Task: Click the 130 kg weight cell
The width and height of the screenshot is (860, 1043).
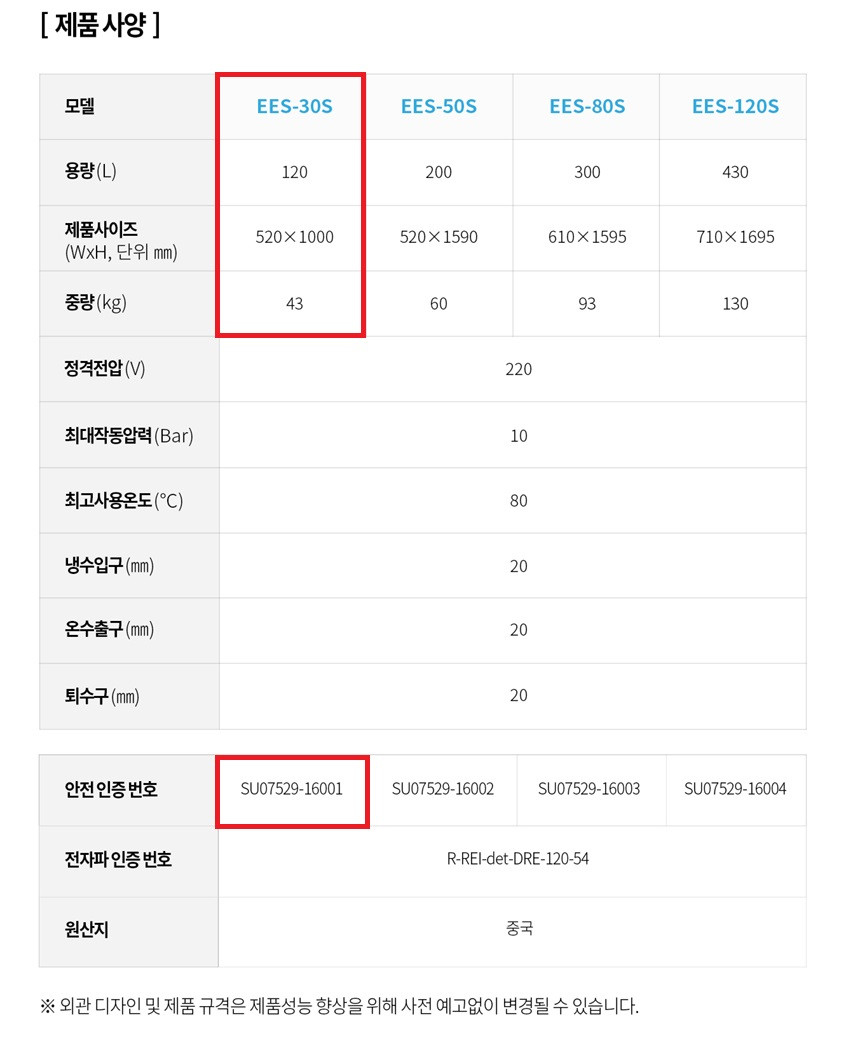Action: click(x=735, y=303)
